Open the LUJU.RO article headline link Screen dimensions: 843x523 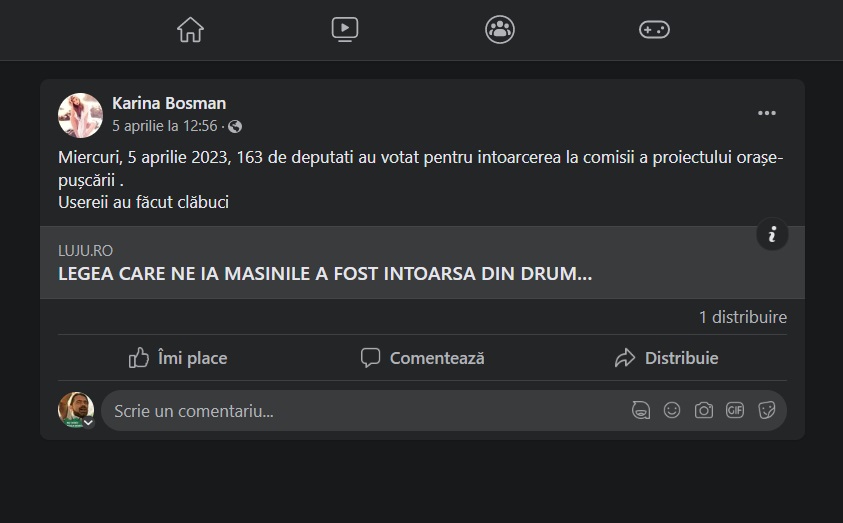pyautogui.click(x=325, y=273)
